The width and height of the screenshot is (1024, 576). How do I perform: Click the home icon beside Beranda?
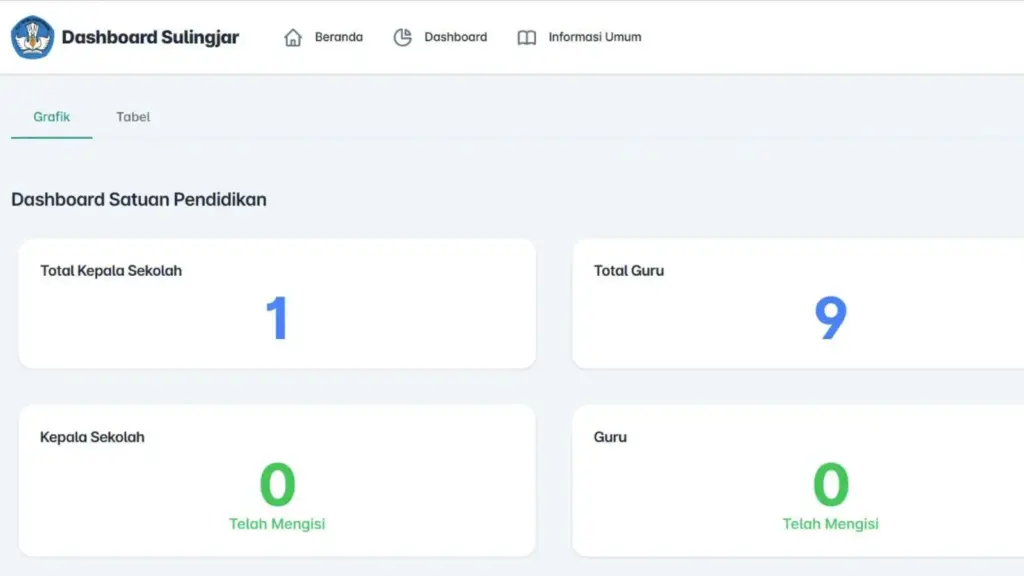coord(293,37)
